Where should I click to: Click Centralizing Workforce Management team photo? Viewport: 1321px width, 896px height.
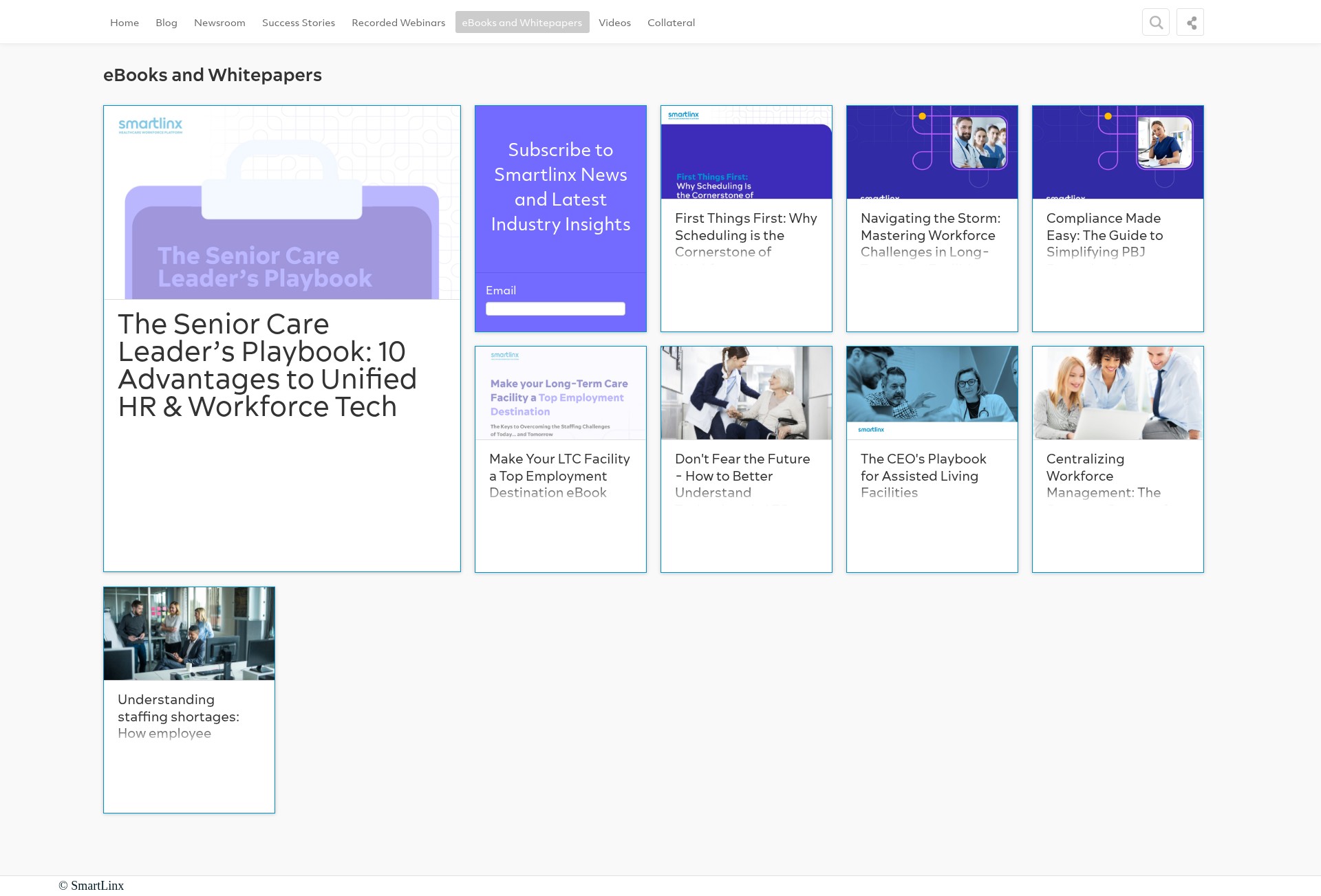pyautogui.click(x=1118, y=393)
